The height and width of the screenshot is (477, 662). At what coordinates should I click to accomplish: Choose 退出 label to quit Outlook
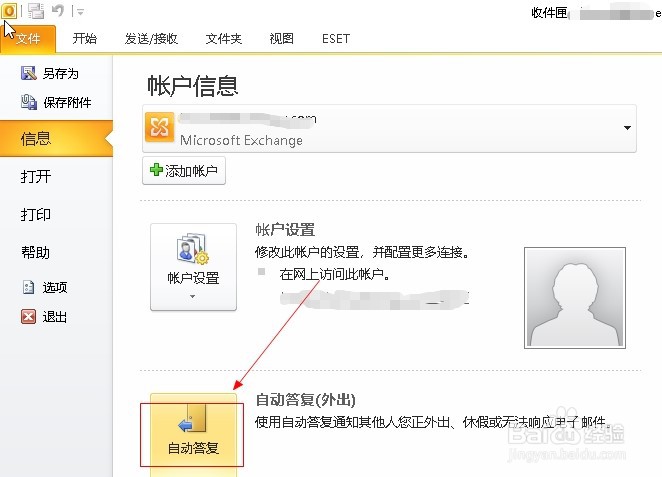(55, 317)
